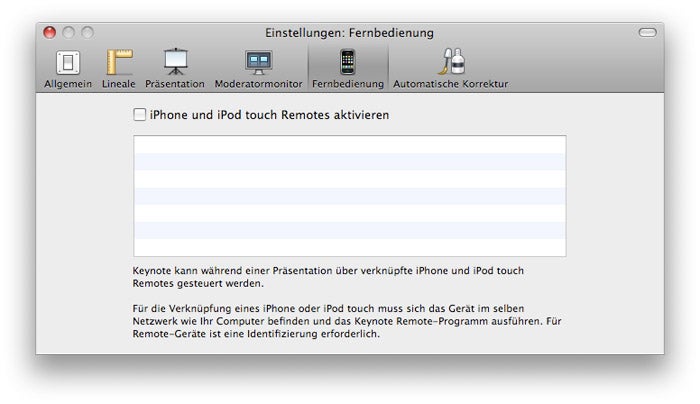The width and height of the screenshot is (700, 404).
Task: Select the Fernbedienung iPhone icon
Action: 347,62
